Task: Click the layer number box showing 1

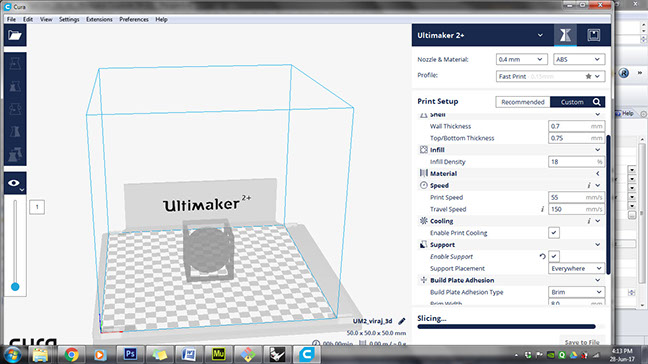Action: coord(37,207)
